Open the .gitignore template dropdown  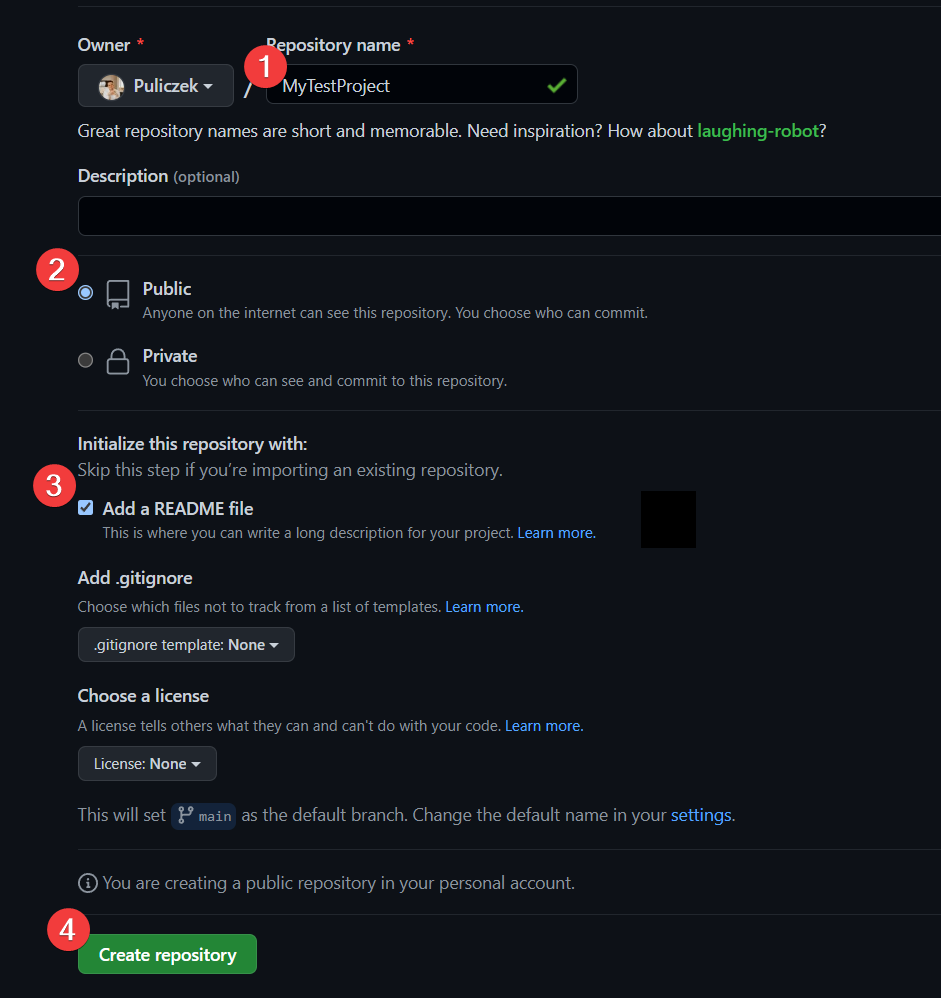coord(186,644)
